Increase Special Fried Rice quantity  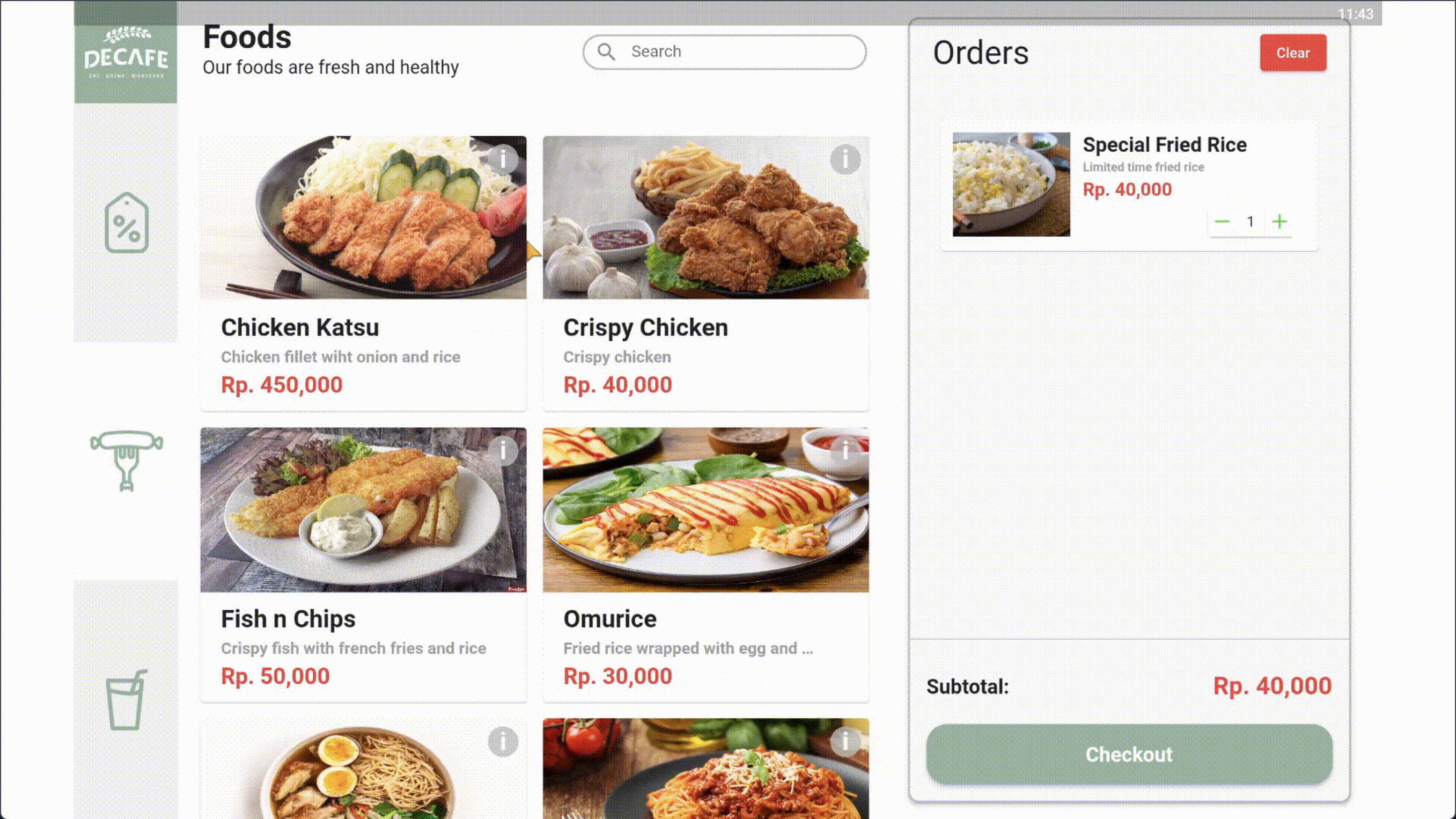(1279, 221)
